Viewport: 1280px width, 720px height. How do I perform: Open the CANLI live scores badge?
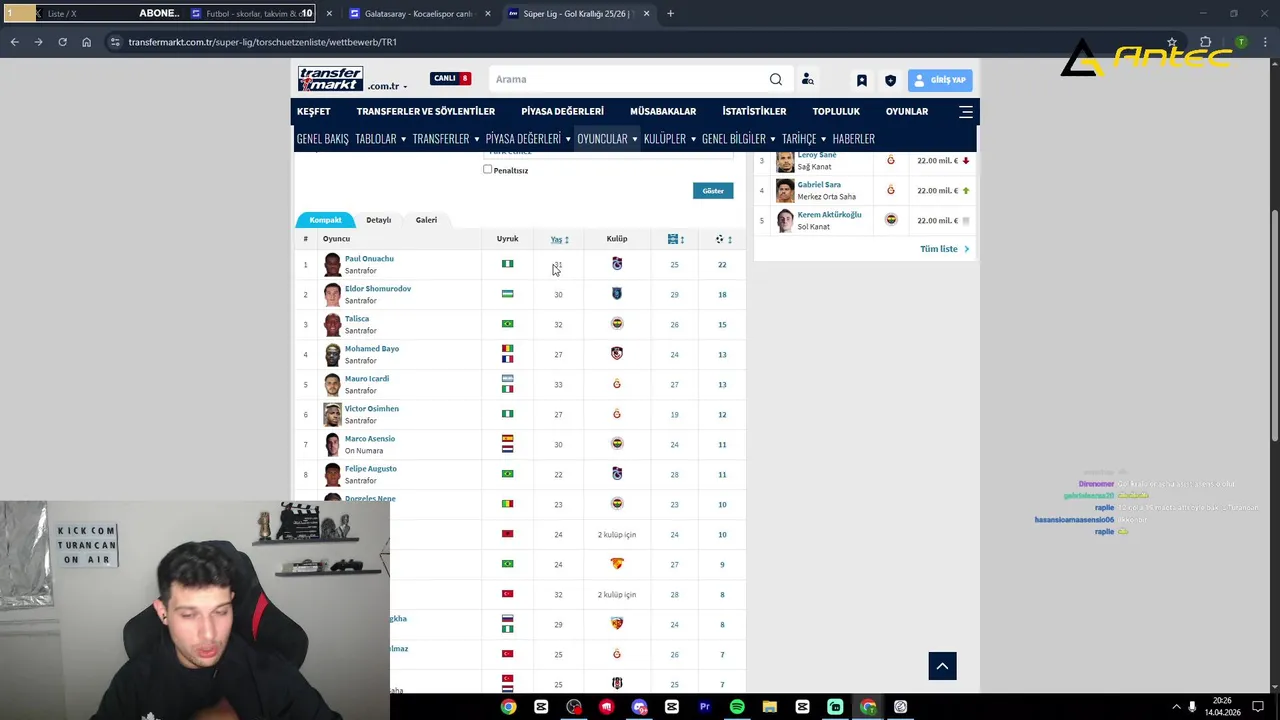(450, 79)
